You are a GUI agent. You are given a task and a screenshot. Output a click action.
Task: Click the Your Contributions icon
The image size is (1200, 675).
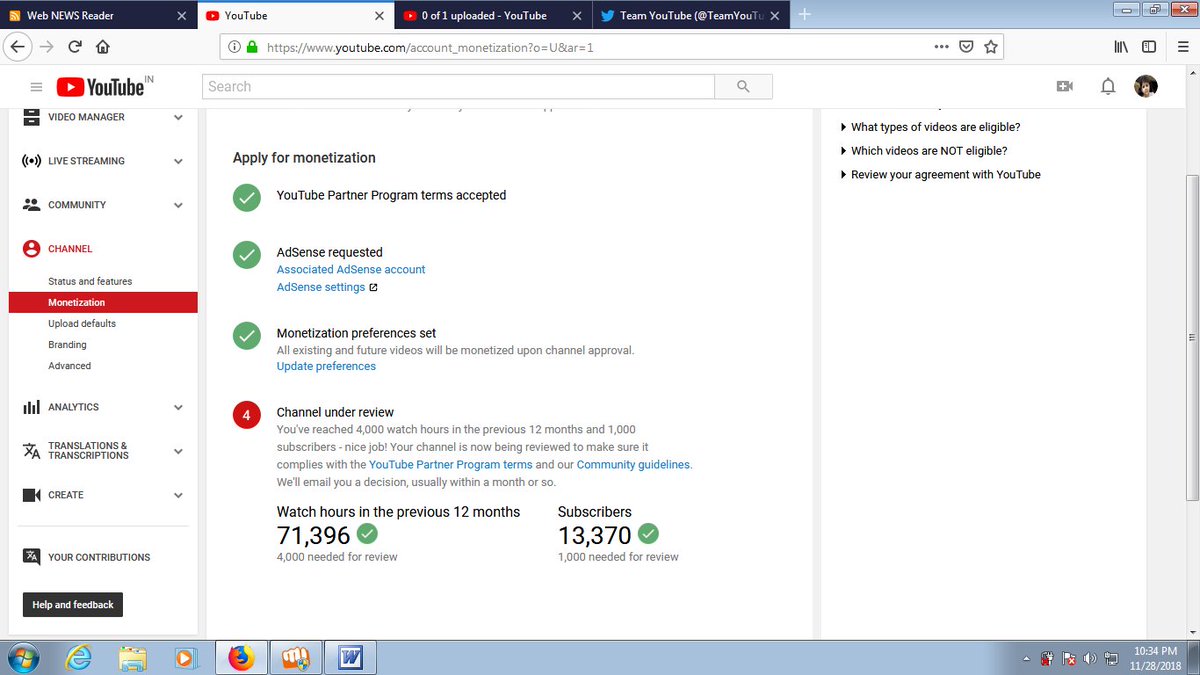pyautogui.click(x=31, y=557)
